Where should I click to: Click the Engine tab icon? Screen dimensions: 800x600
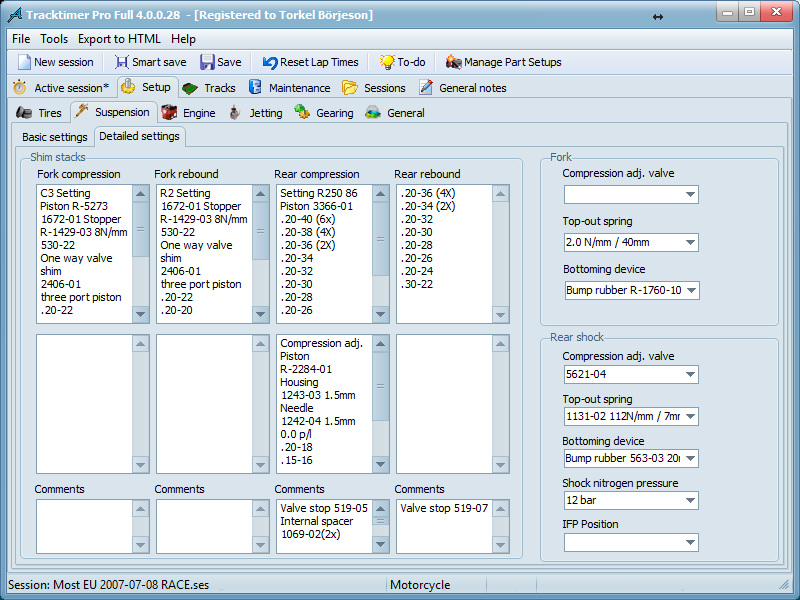pyautogui.click(x=169, y=112)
